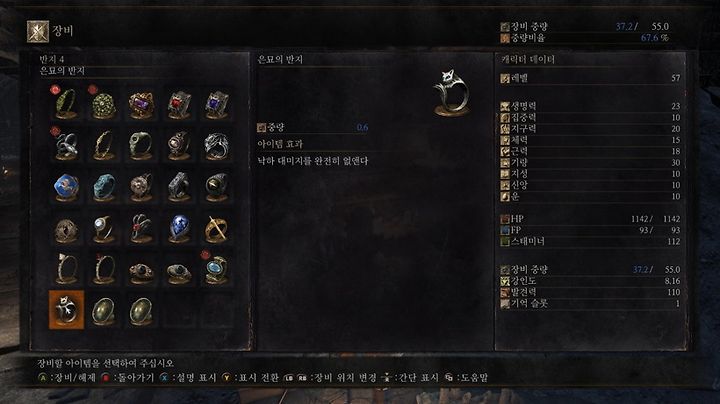Choose the equipped green beaded ring

pyautogui.click(x=104, y=103)
